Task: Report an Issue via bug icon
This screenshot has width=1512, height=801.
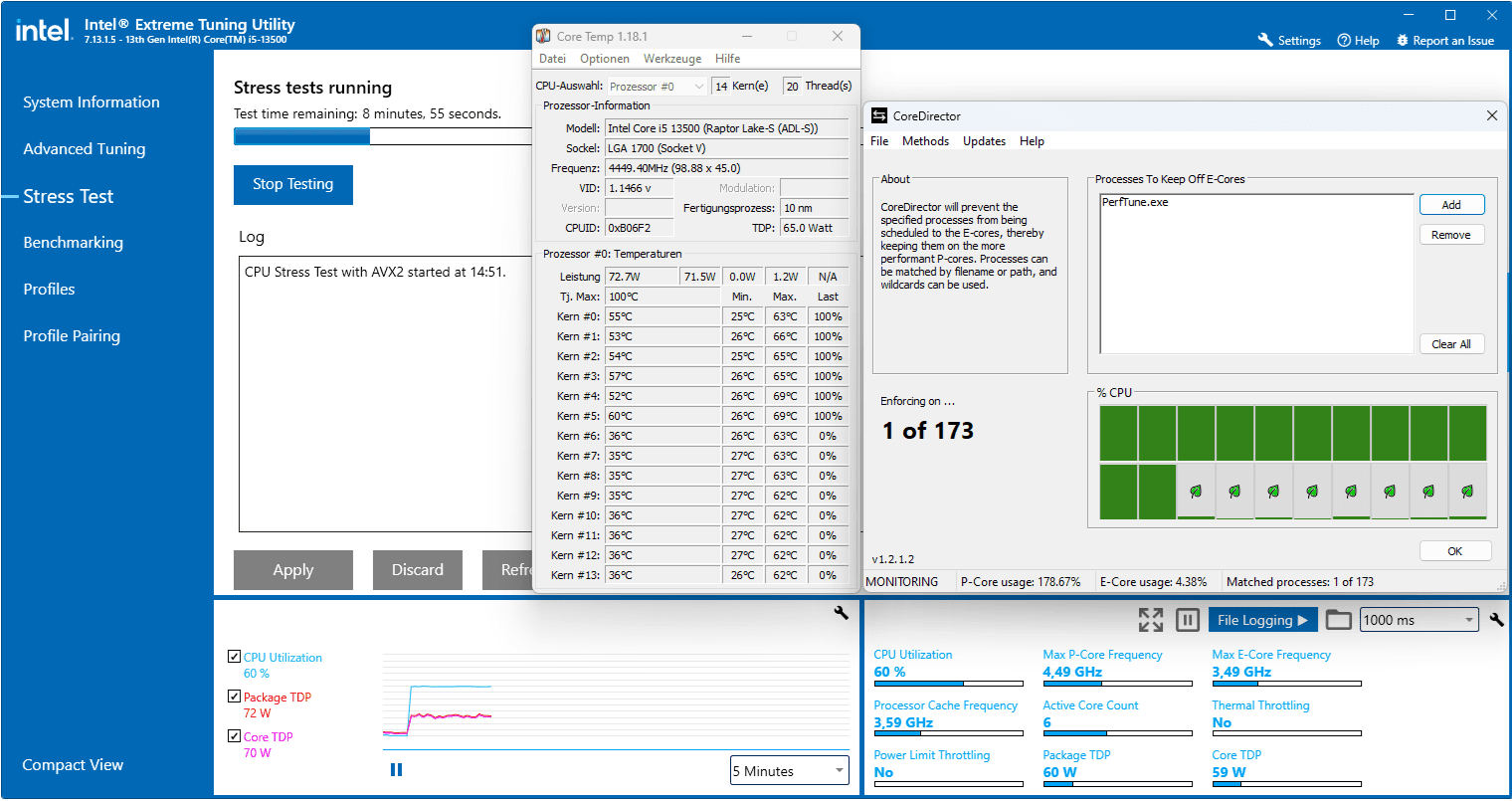Action: (1403, 40)
